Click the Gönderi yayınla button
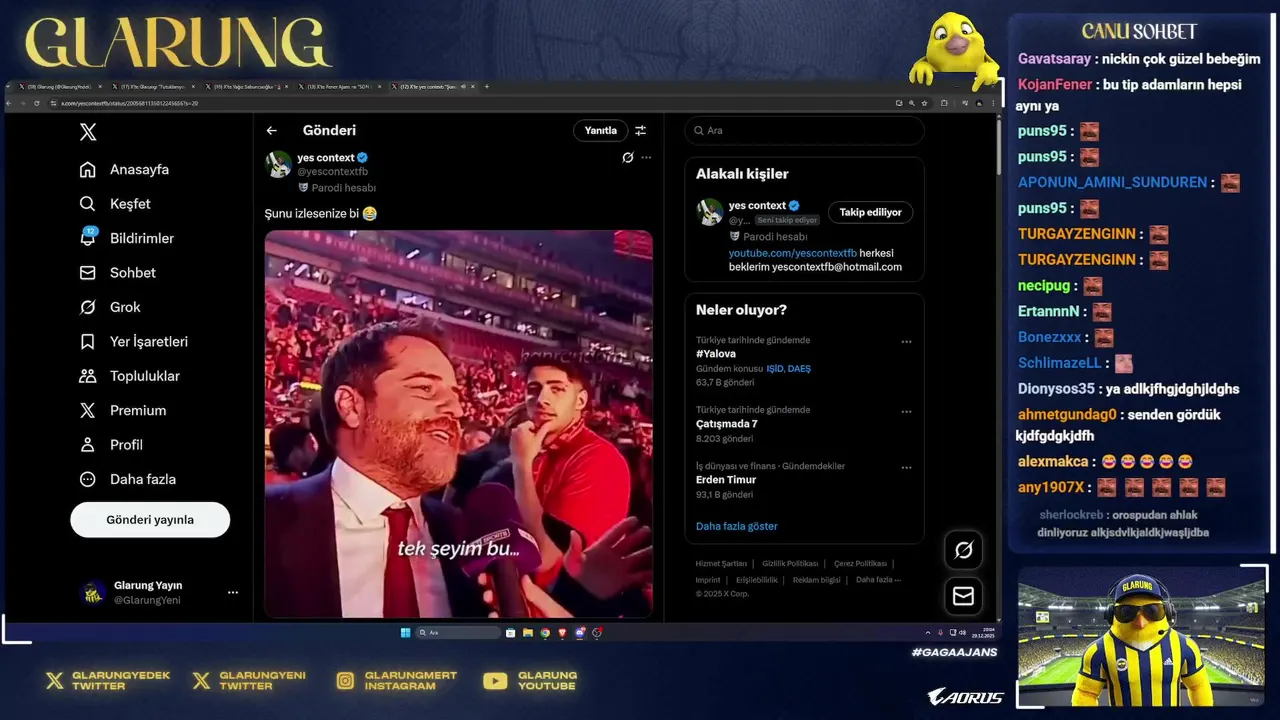The width and height of the screenshot is (1280, 720). click(150, 520)
